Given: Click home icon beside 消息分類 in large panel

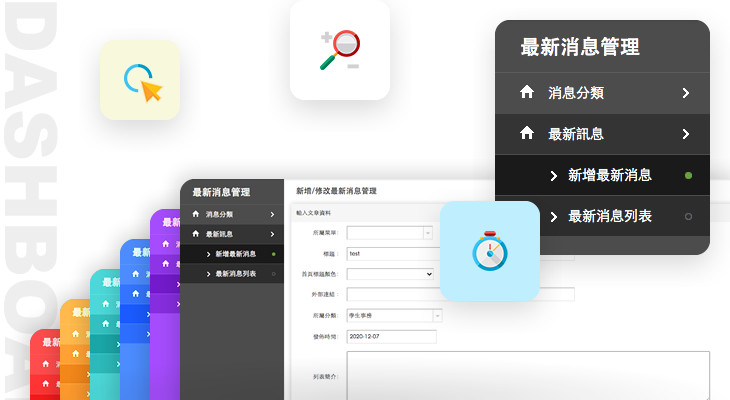Looking at the screenshot, I should click(527, 93).
